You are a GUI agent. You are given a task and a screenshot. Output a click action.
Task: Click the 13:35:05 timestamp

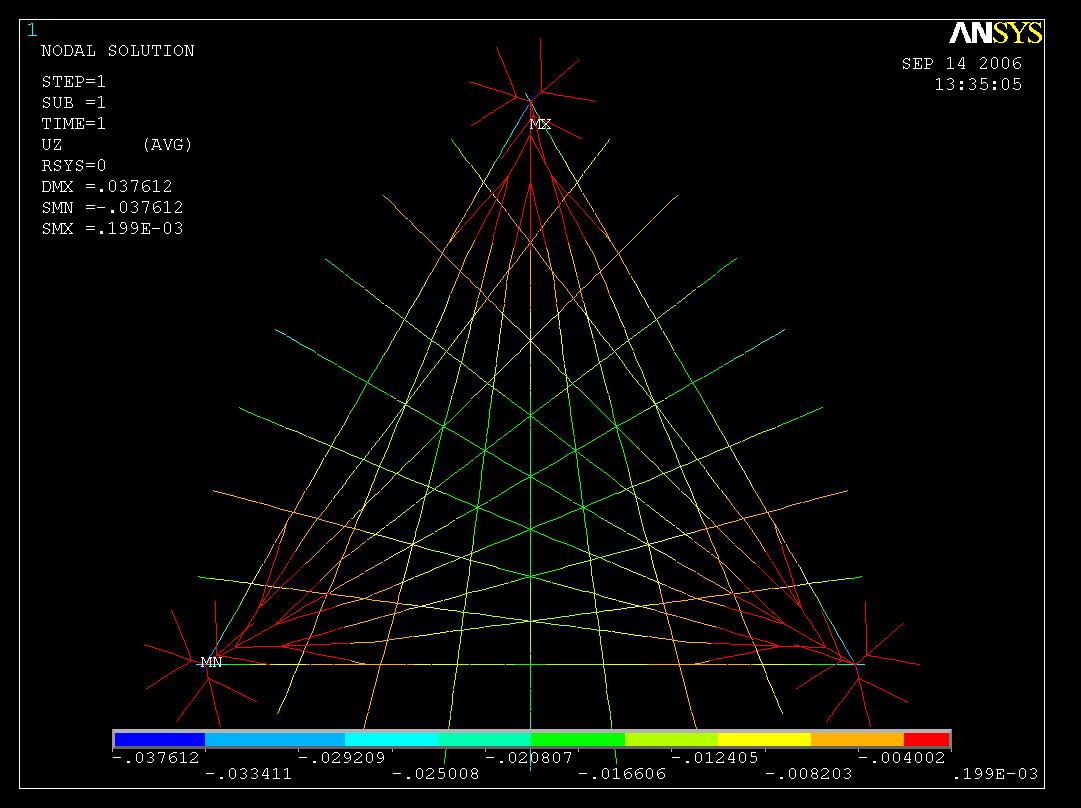[x=978, y=85]
